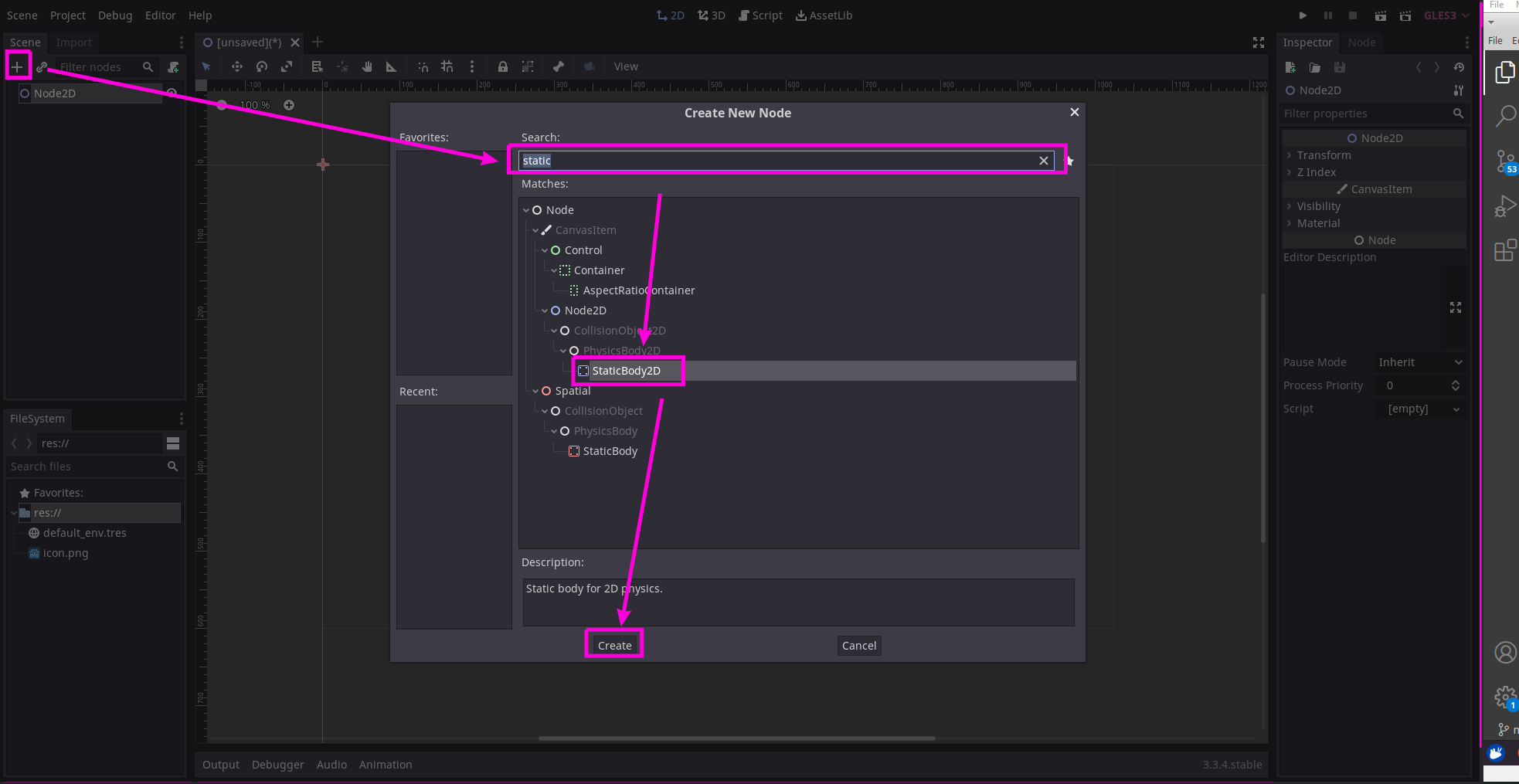The width and height of the screenshot is (1519, 784).
Task: Click the zoom in plus icon
Action: (289, 105)
